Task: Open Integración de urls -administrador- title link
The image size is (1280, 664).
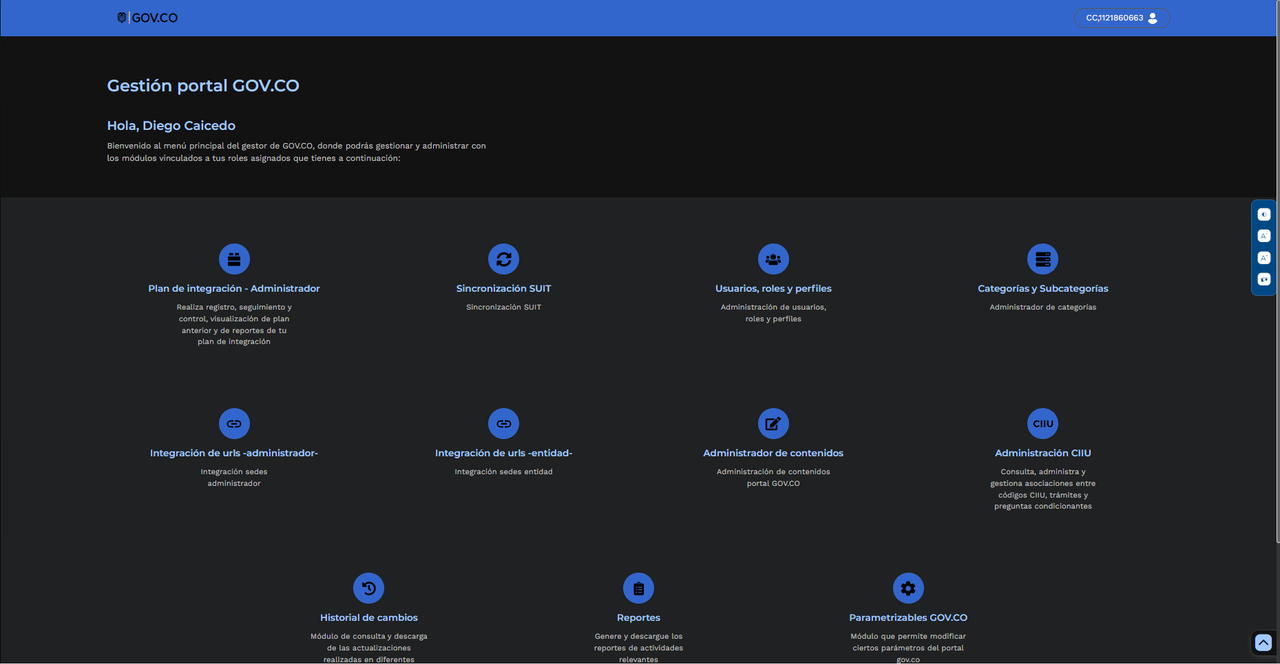Action: (234, 453)
